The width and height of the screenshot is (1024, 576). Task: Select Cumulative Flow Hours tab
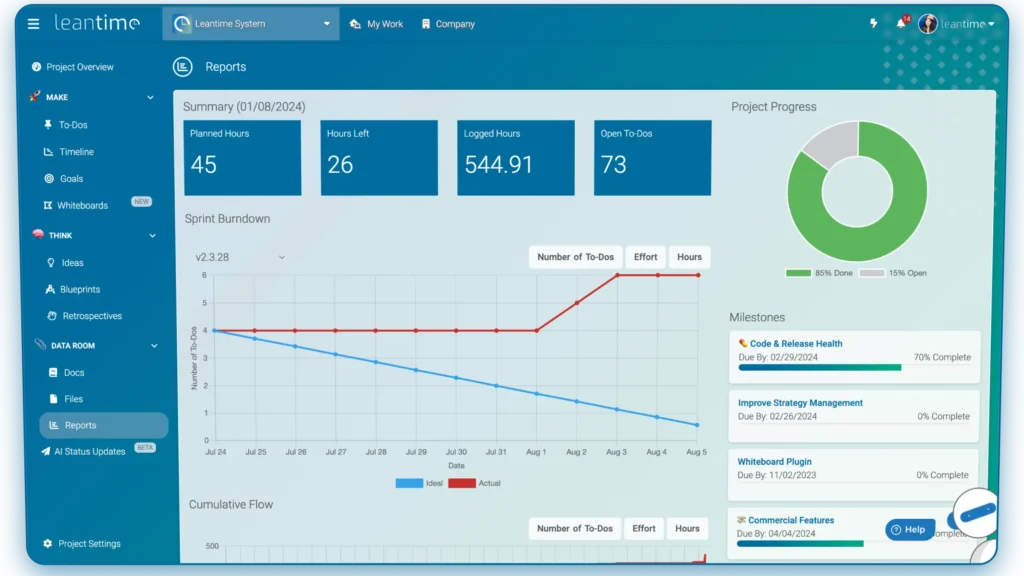(687, 528)
